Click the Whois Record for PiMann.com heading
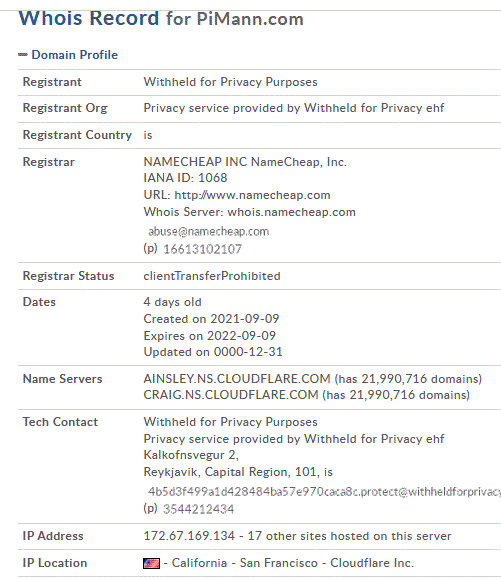This screenshot has width=501, height=579. [161, 18]
